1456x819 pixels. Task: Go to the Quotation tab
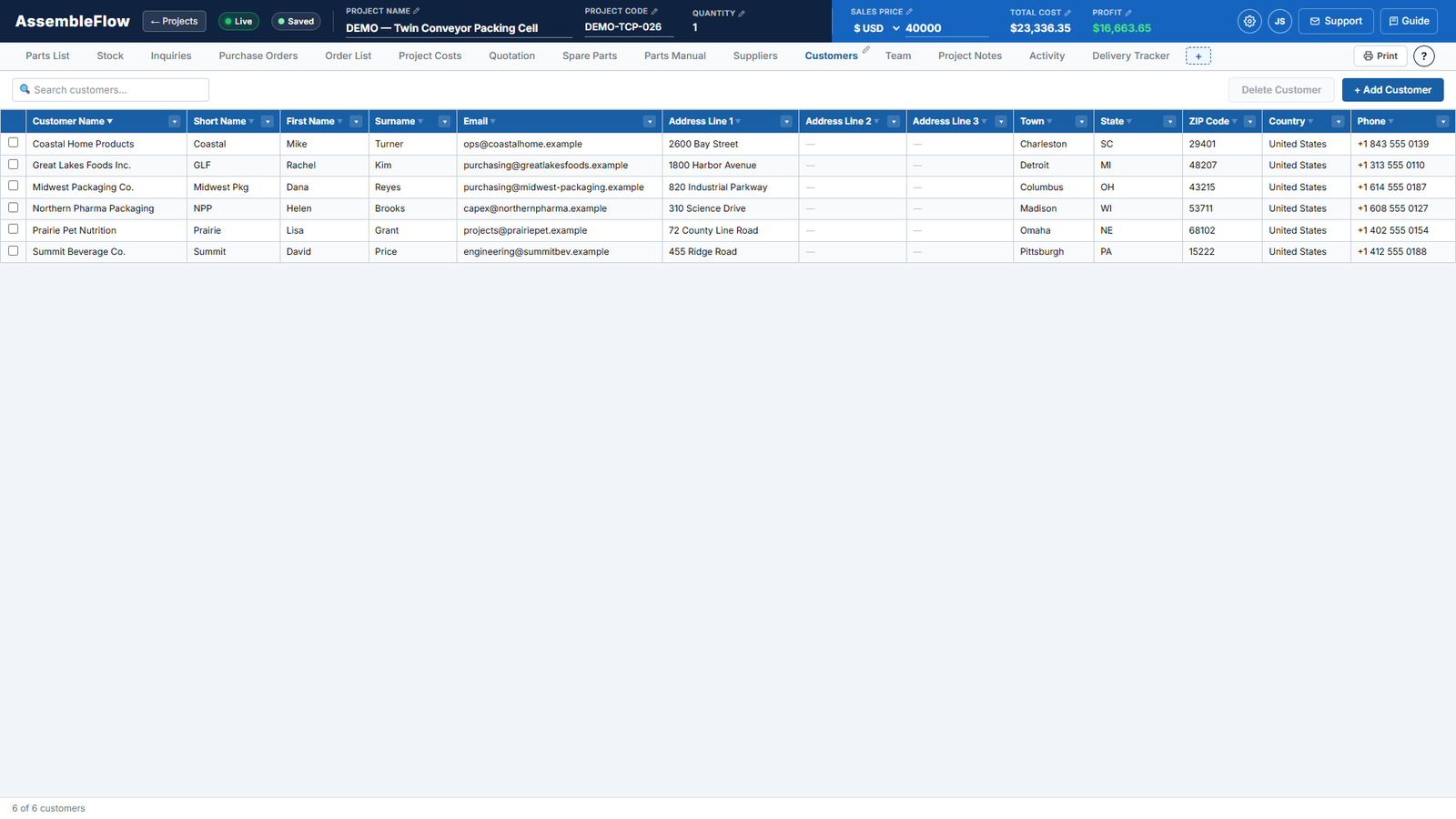(511, 56)
